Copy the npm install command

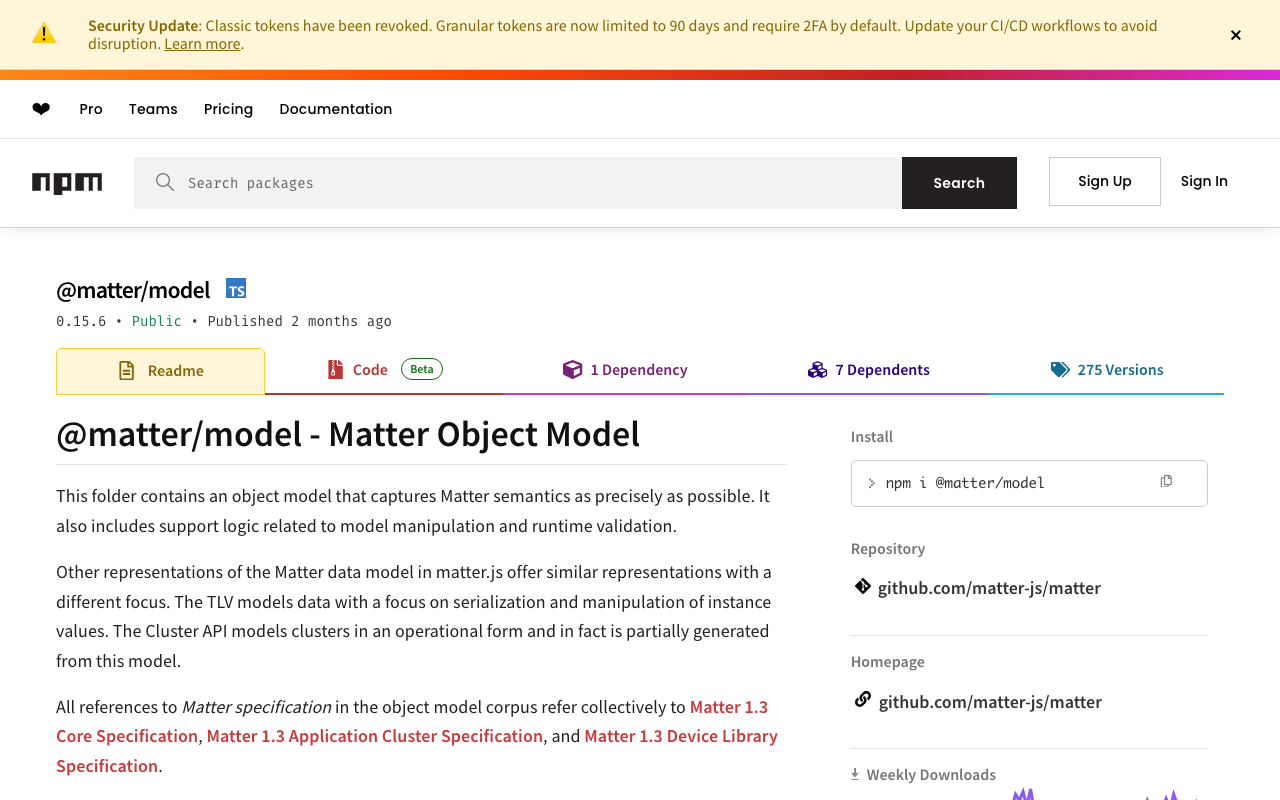1166,482
